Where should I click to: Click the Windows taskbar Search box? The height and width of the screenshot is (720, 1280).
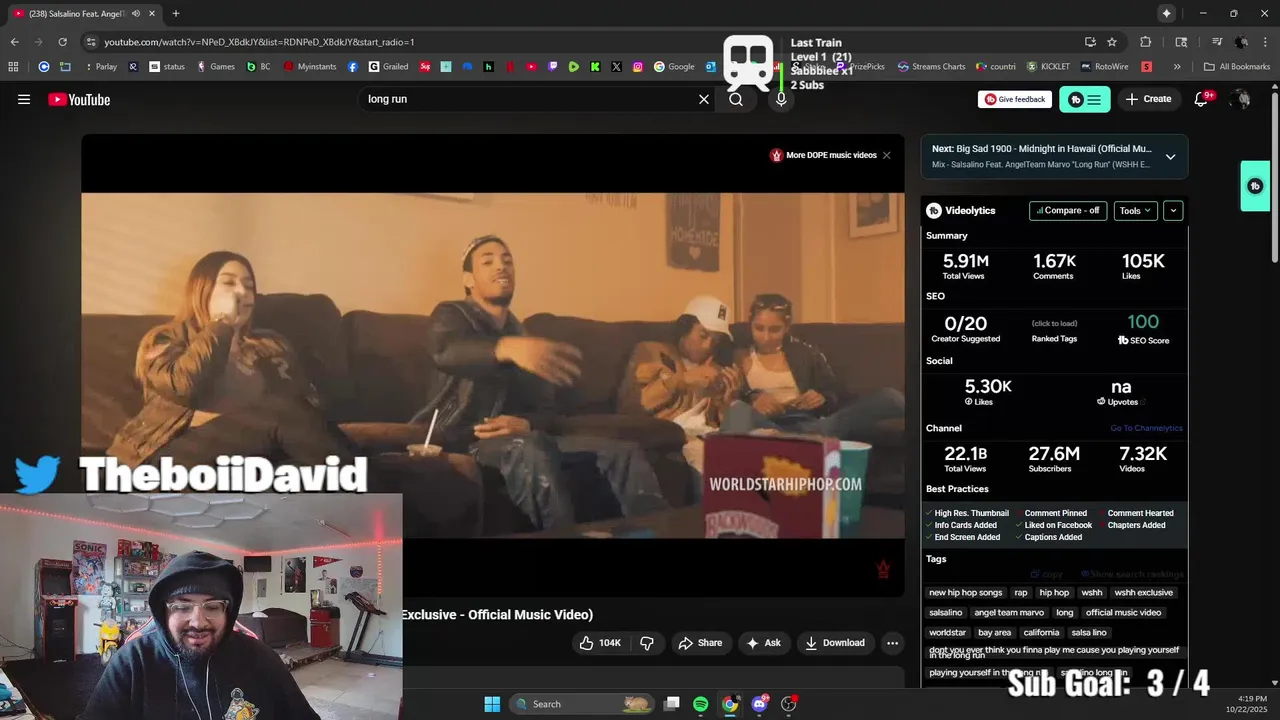(x=583, y=704)
